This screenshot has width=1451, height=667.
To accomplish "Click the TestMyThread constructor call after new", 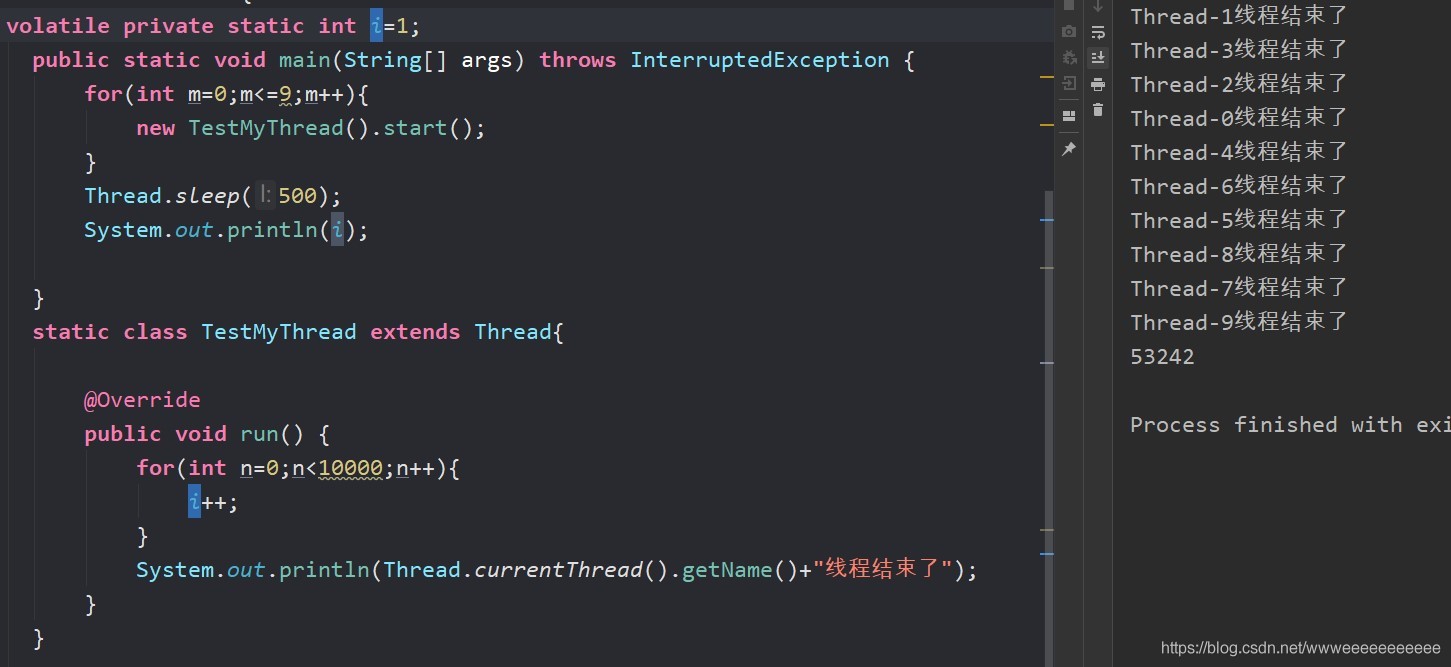I will pos(266,128).
